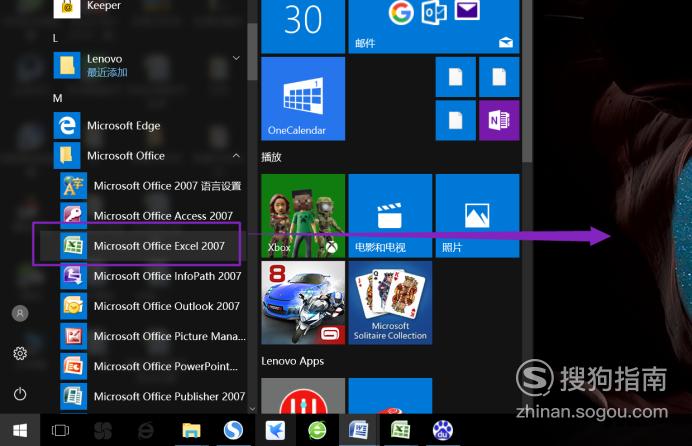Image resolution: width=692 pixels, height=446 pixels.
Task: Launch Microsoft Office Access 2007
Action: 153,216
